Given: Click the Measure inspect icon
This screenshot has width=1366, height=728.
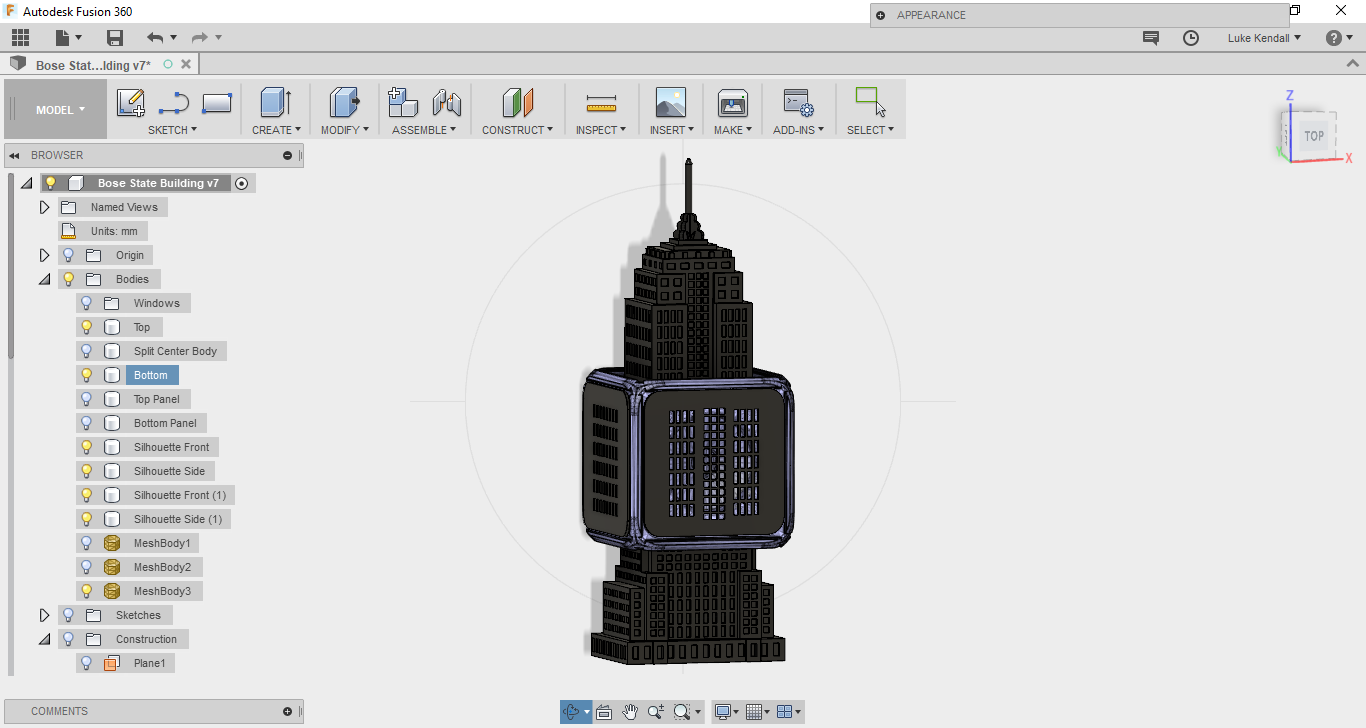Looking at the screenshot, I should click(601, 103).
